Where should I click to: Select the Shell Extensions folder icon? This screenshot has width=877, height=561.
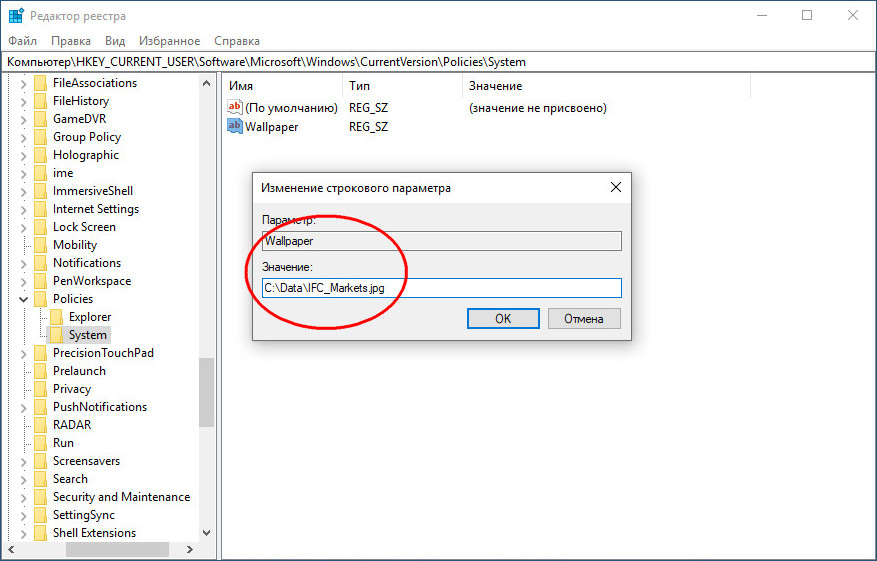tap(40, 533)
